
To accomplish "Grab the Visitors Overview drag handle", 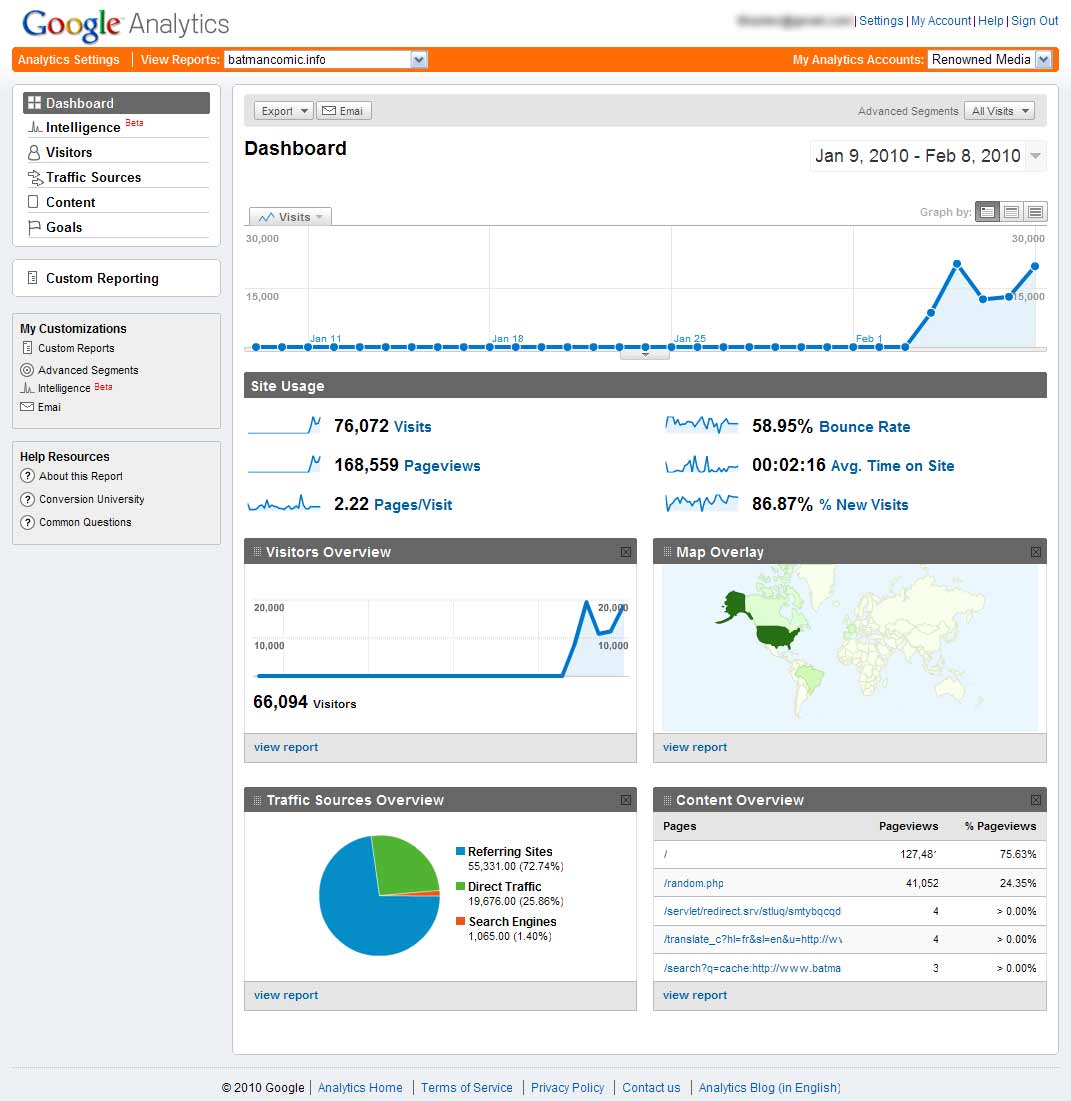I will click(257, 552).
